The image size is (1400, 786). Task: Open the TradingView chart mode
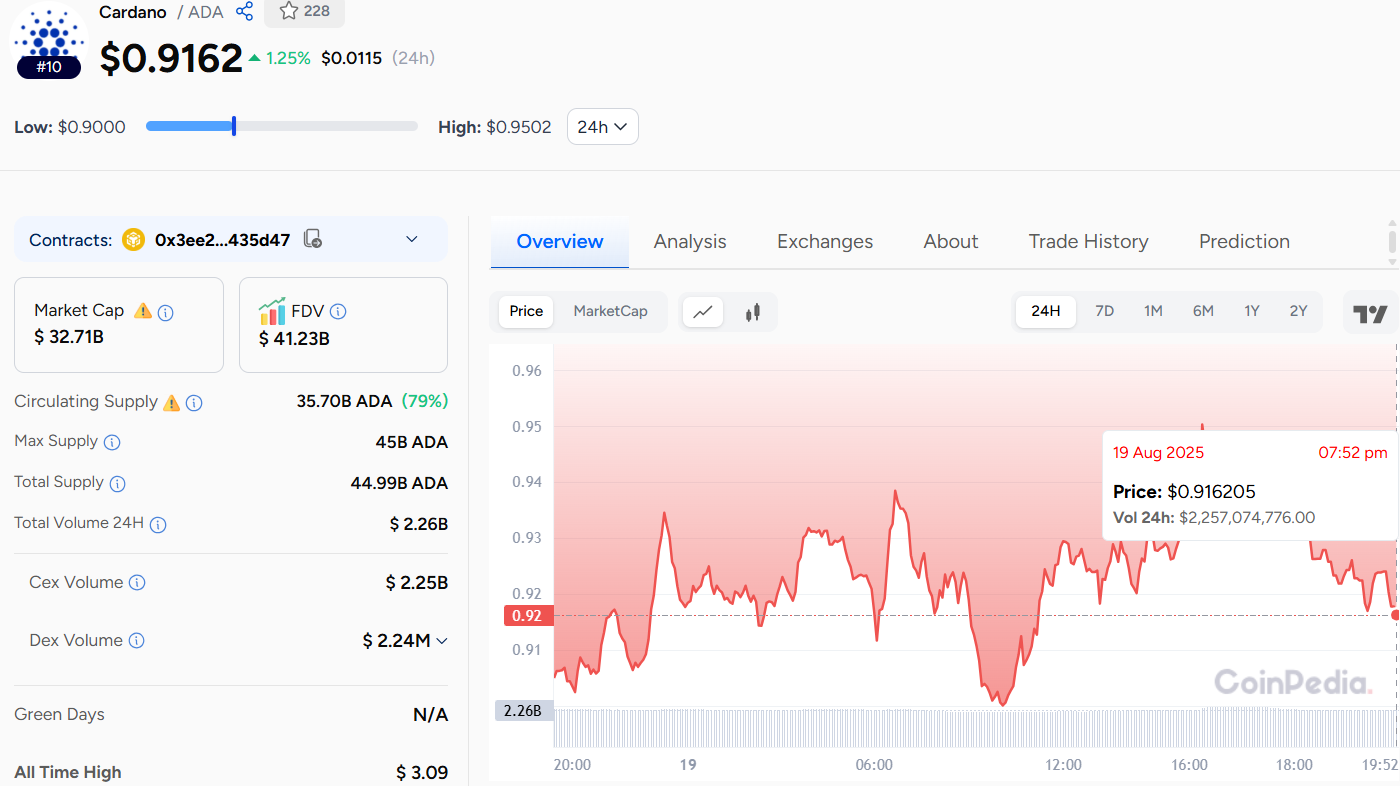click(x=1370, y=313)
